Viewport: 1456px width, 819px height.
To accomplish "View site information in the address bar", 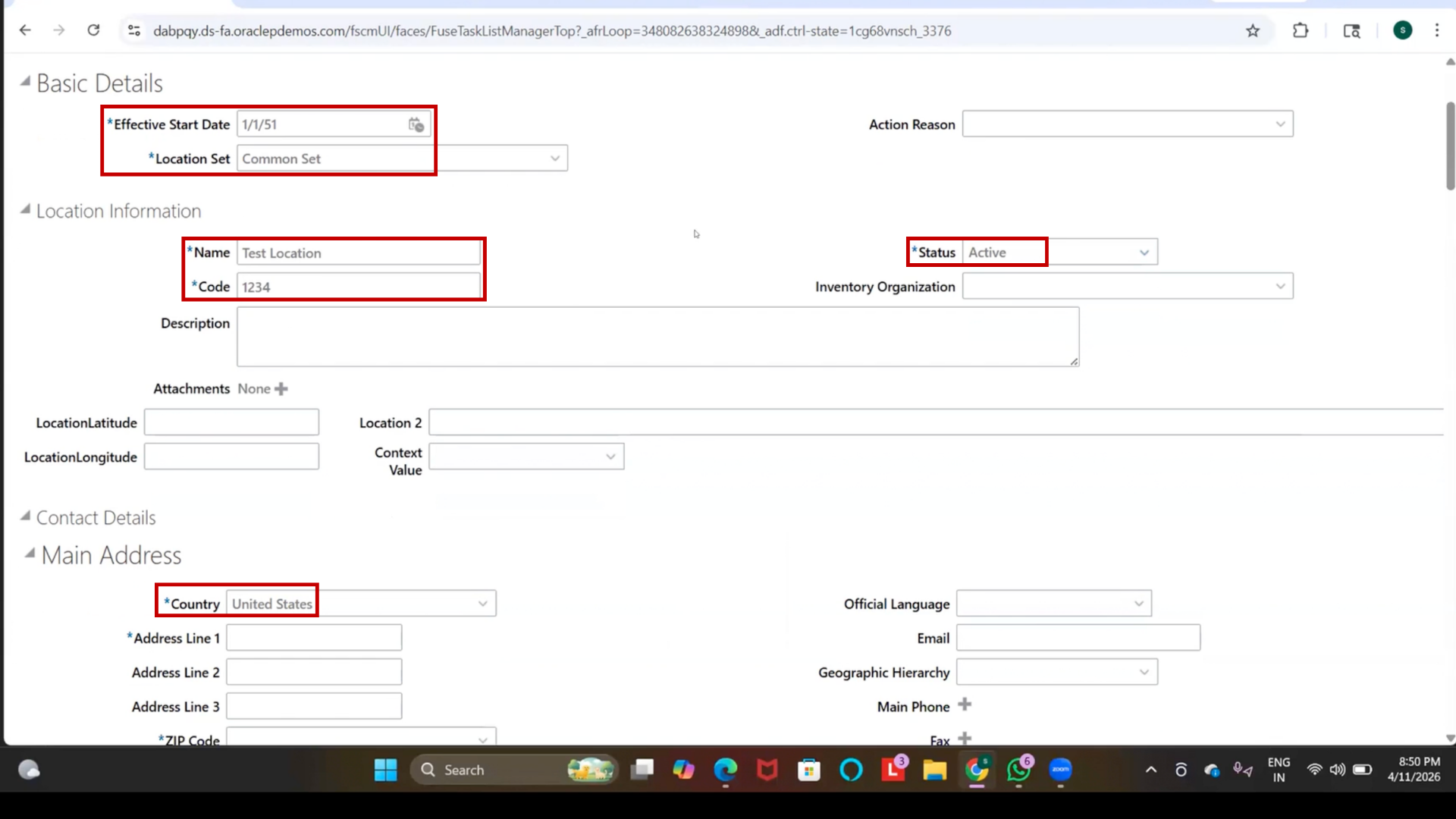I will pyautogui.click(x=134, y=30).
